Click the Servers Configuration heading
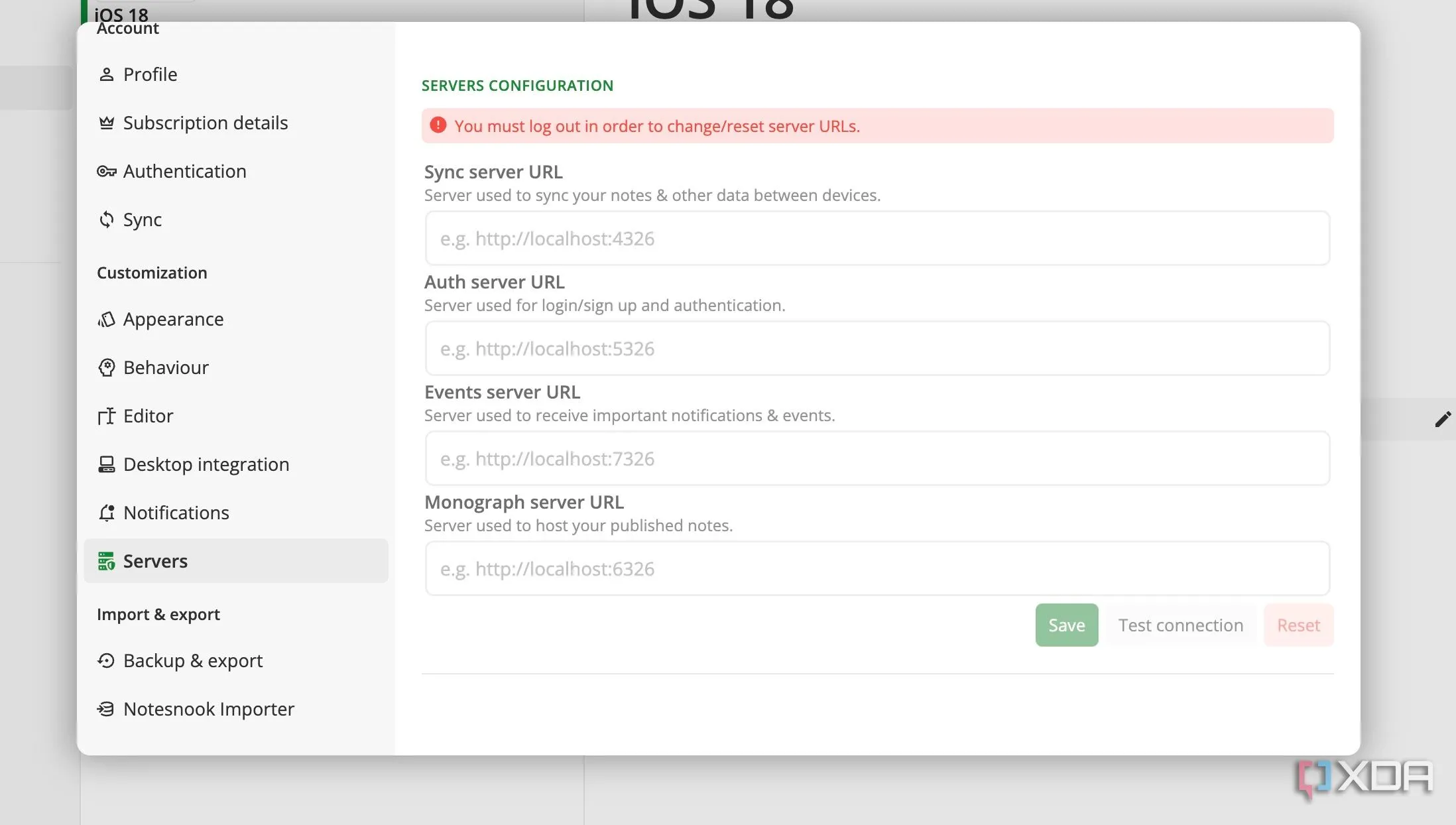 click(x=517, y=86)
